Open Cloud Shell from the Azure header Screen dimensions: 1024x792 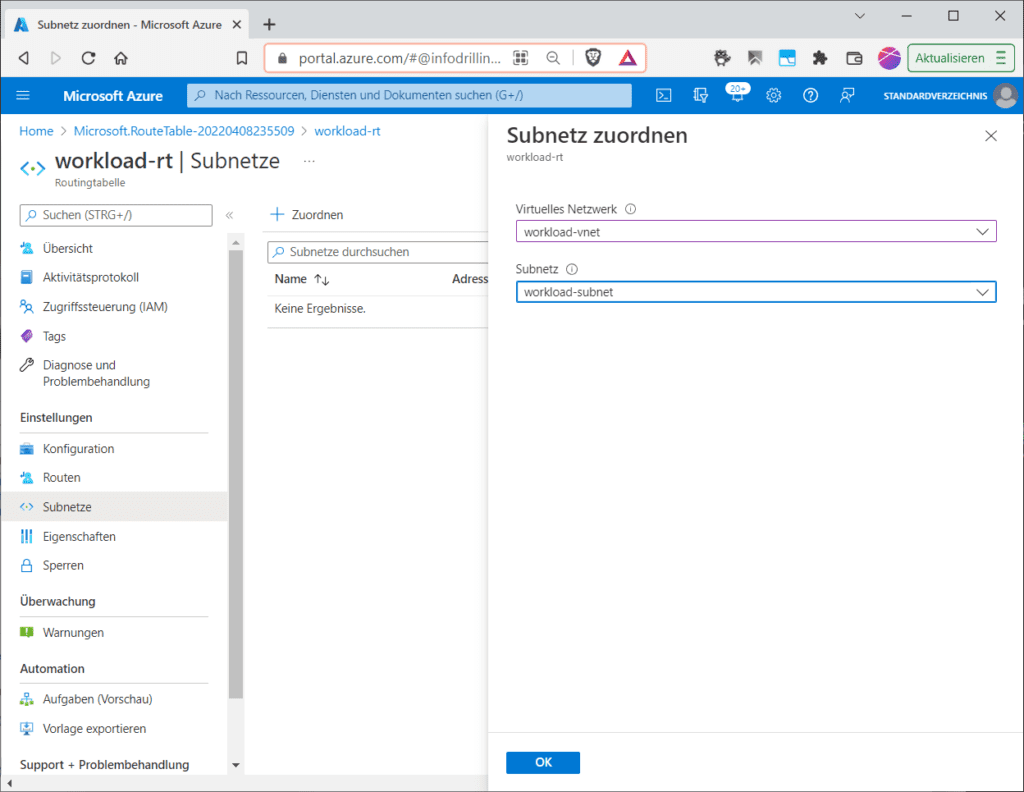664,95
